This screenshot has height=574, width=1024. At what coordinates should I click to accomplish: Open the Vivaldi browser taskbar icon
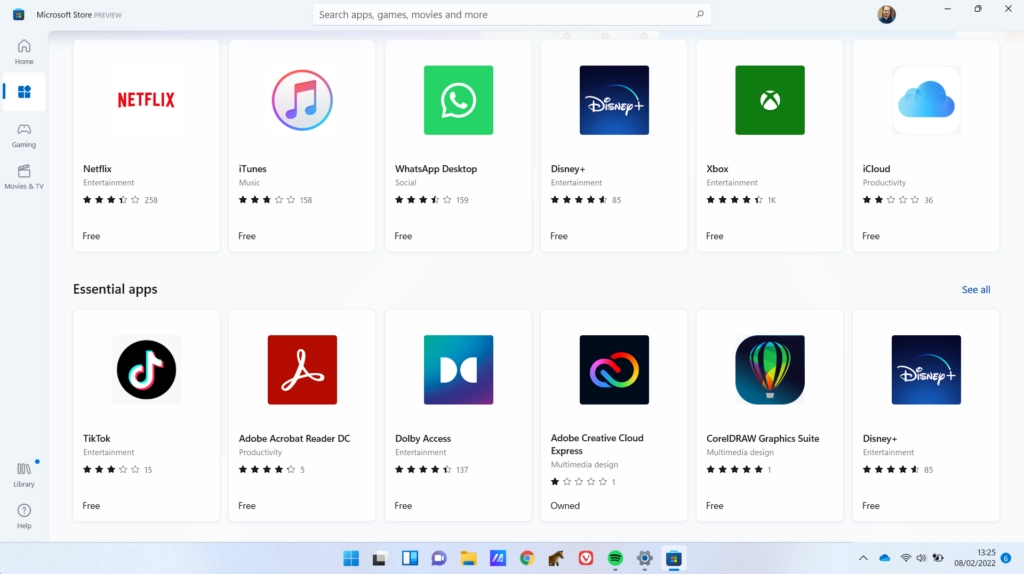pyautogui.click(x=586, y=558)
